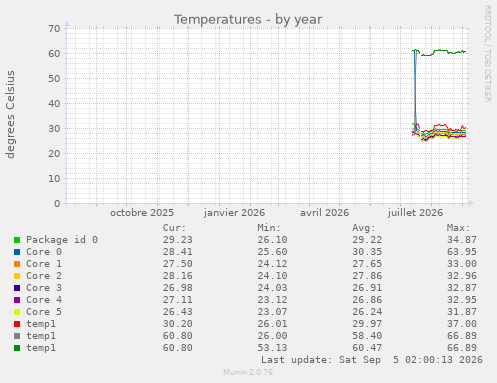497x383 pixels.
Task: Click the 'Temperatures - by year' title
Action: point(248,20)
